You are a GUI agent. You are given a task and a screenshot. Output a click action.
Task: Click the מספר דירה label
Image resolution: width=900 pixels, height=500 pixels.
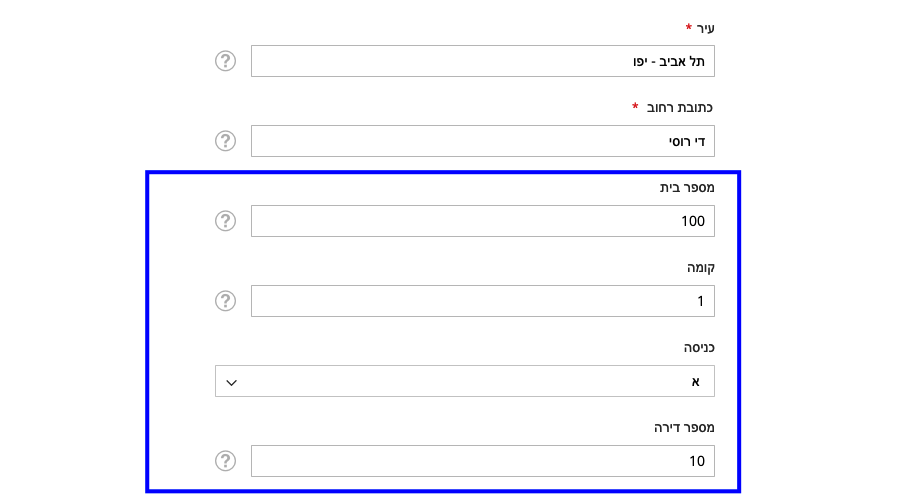(684, 428)
